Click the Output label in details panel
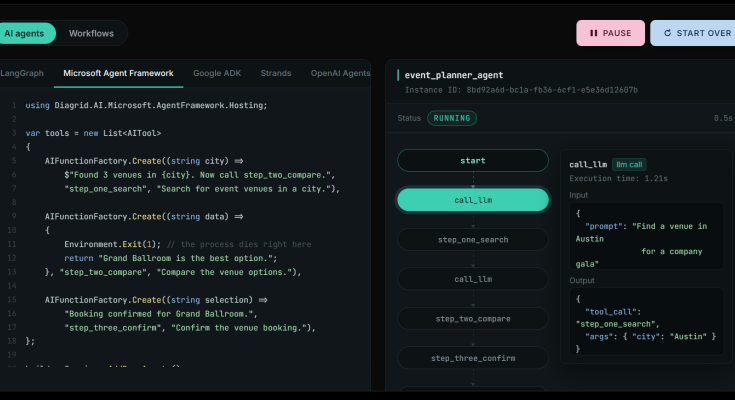This screenshot has width=735, height=400. coord(582,280)
